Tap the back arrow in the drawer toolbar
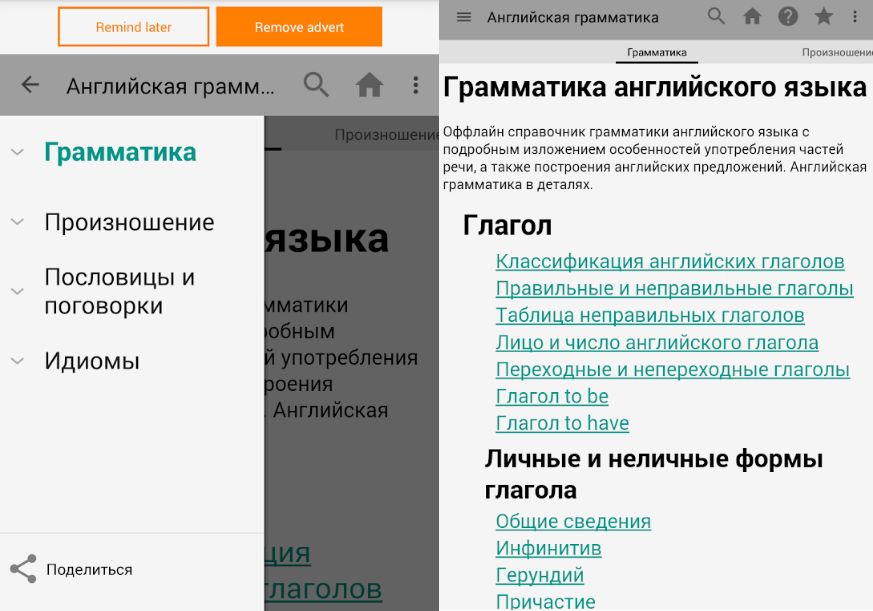Screen dimensions: 873x611 pos(30,85)
